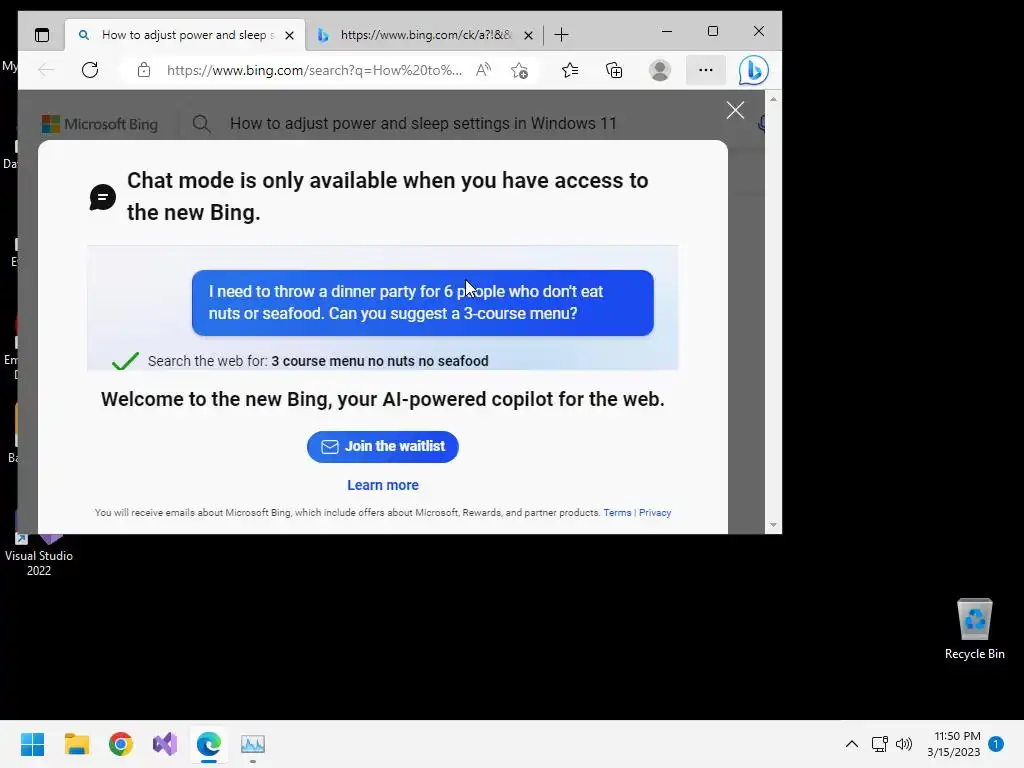The height and width of the screenshot is (768, 1024).
Task: Select the Recycle Bin desktop icon
Action: pyautogui.click(x=974, y=630)
